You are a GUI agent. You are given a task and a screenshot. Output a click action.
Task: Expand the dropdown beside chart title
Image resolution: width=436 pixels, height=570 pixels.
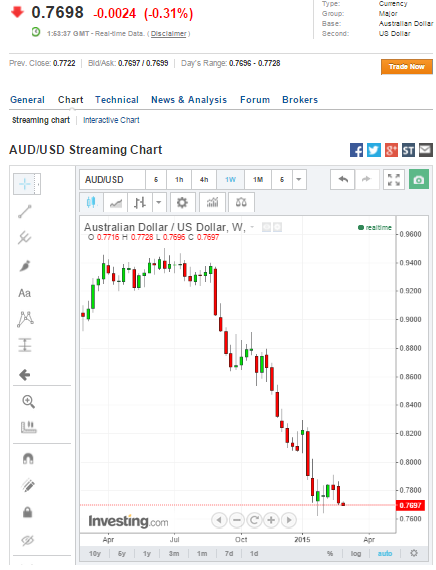[x=252, y=227]
